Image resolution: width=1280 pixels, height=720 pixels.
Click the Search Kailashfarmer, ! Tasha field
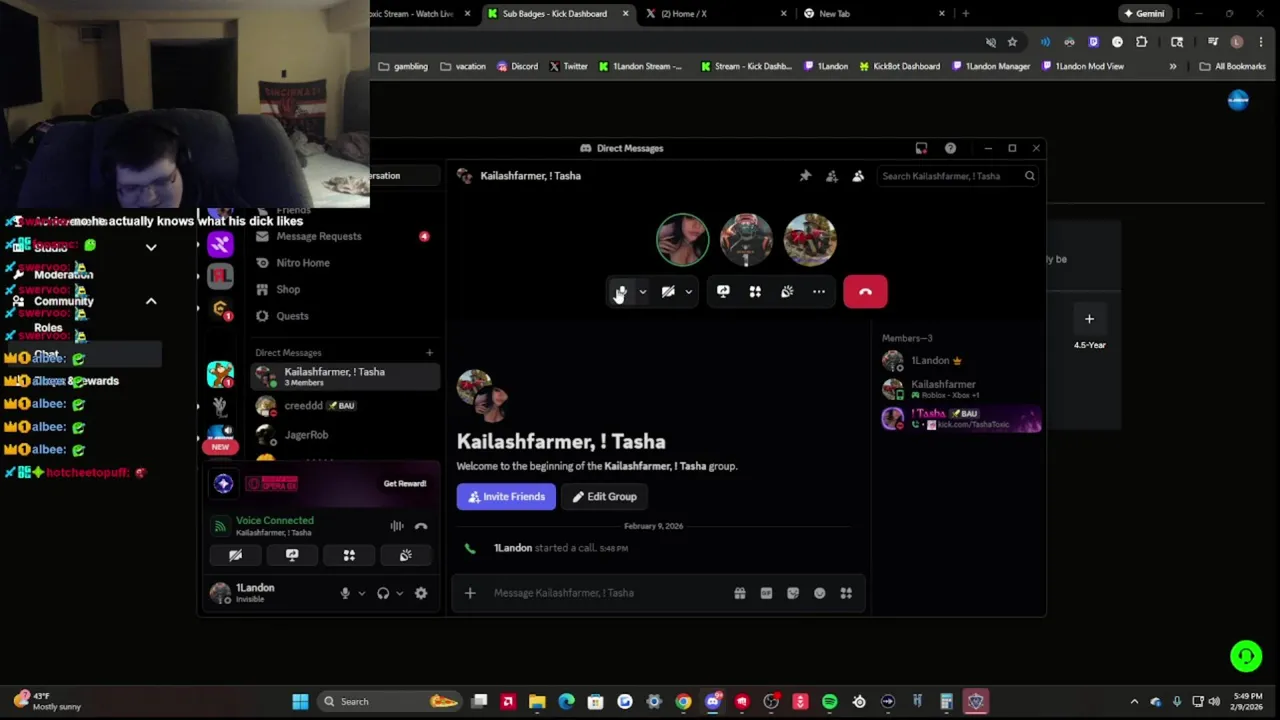pyautogui.click(x=958, y=176)
